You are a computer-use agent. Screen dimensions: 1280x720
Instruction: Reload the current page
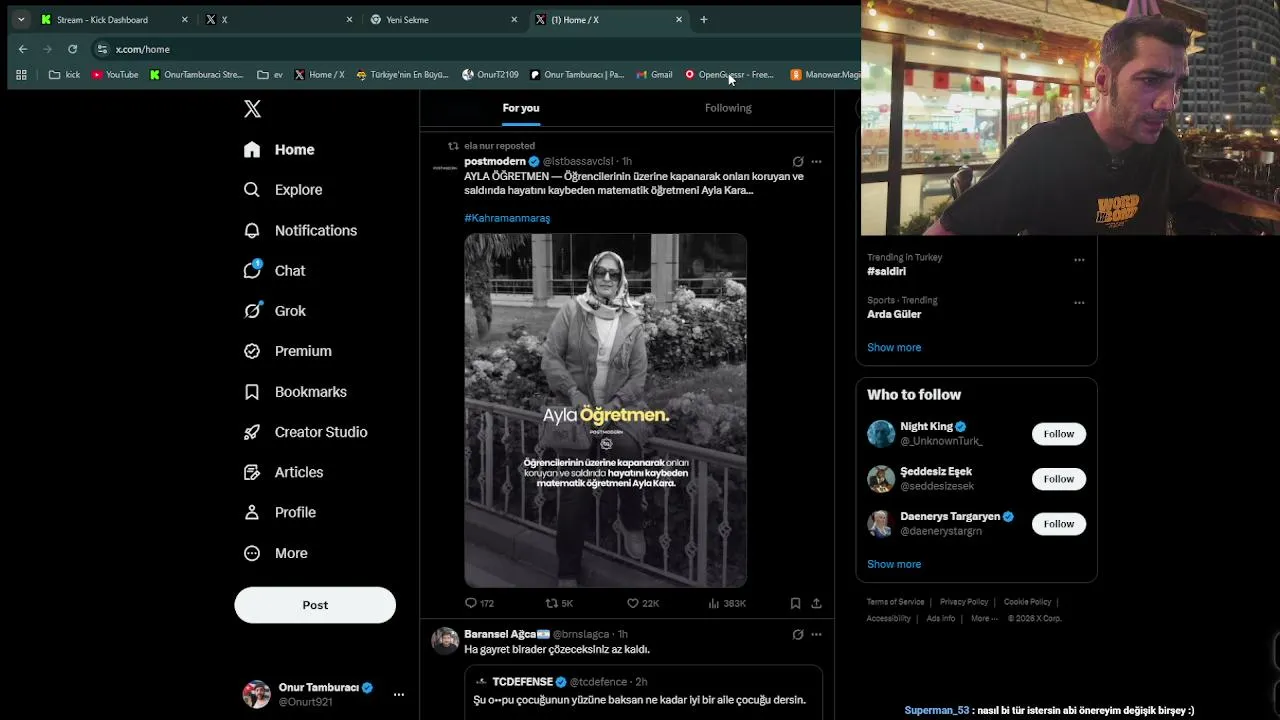coord(72,49)
